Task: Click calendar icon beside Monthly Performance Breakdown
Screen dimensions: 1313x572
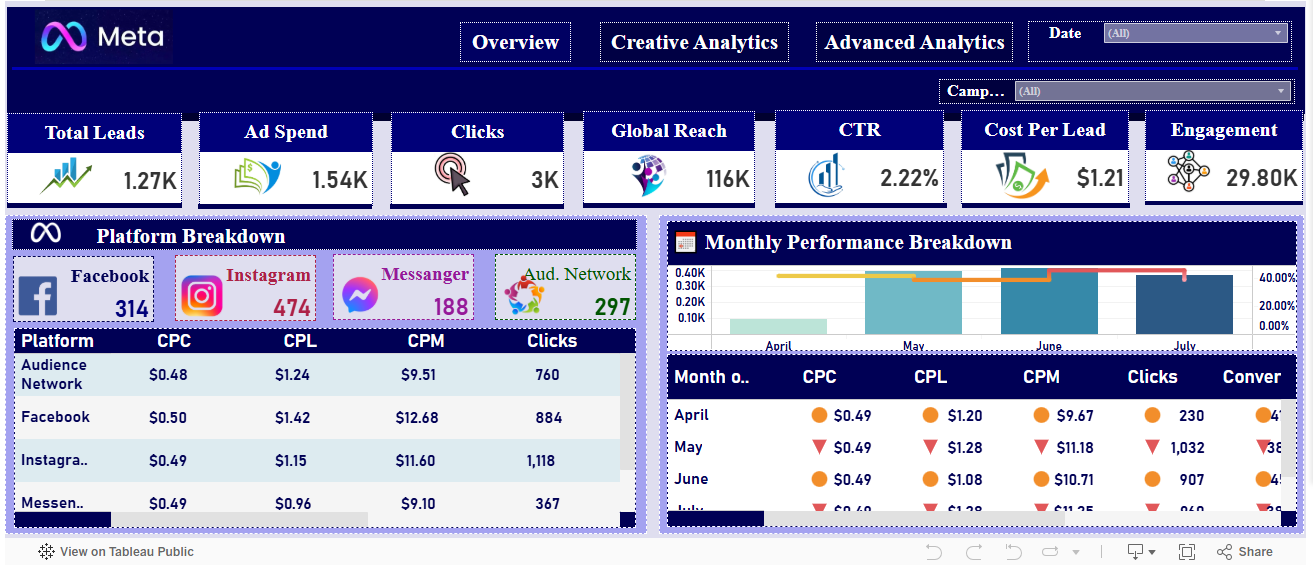Action: 685,242
